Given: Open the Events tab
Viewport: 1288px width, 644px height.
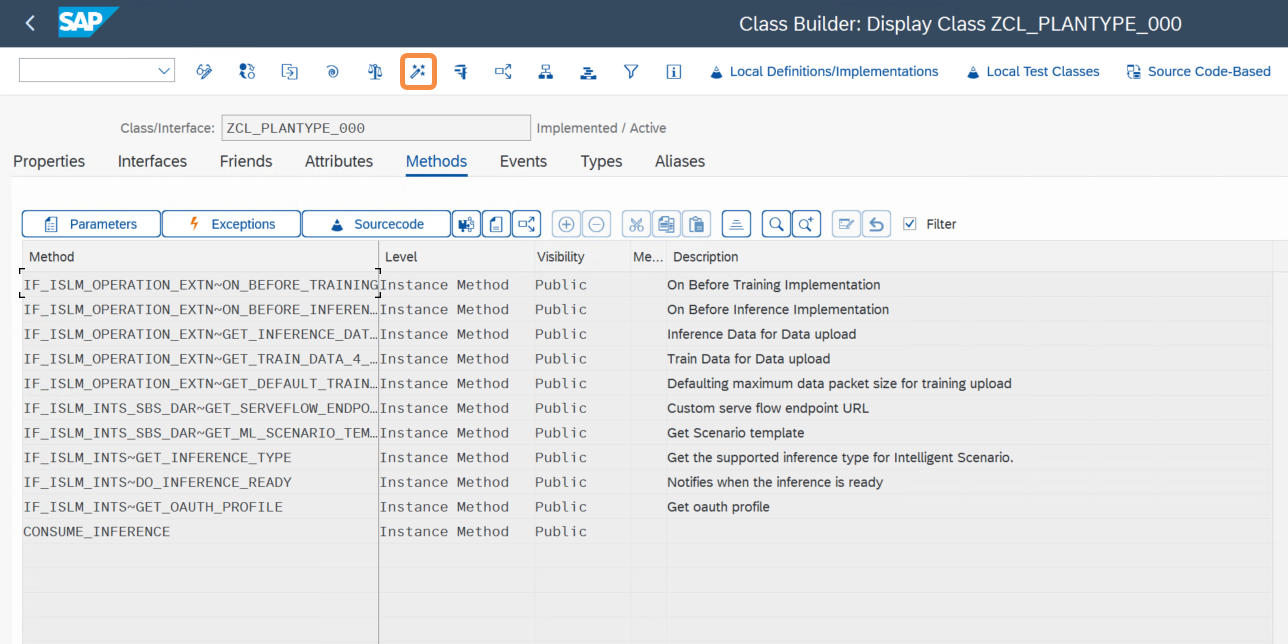Looking at the screenshot, I should tap(523, 161).
